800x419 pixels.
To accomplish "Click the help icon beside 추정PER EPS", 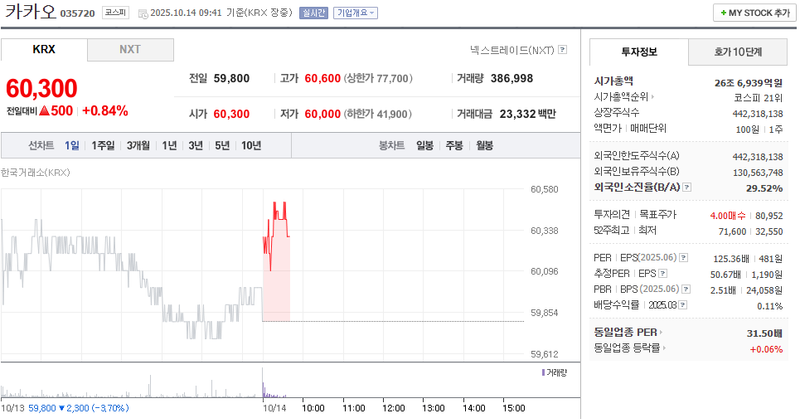I will pyautogui.click(x=664, y=273).
